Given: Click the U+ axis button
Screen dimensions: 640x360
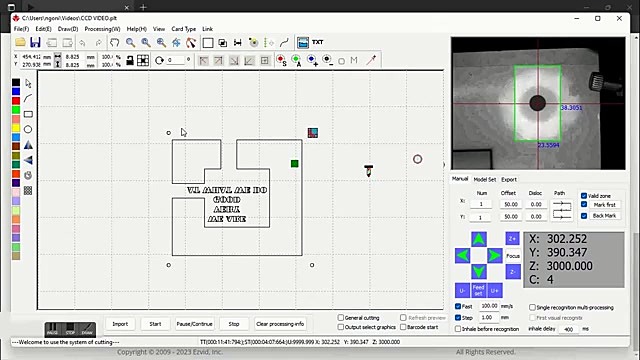Looking at the screenshot, I should click(x=494, y=290).
